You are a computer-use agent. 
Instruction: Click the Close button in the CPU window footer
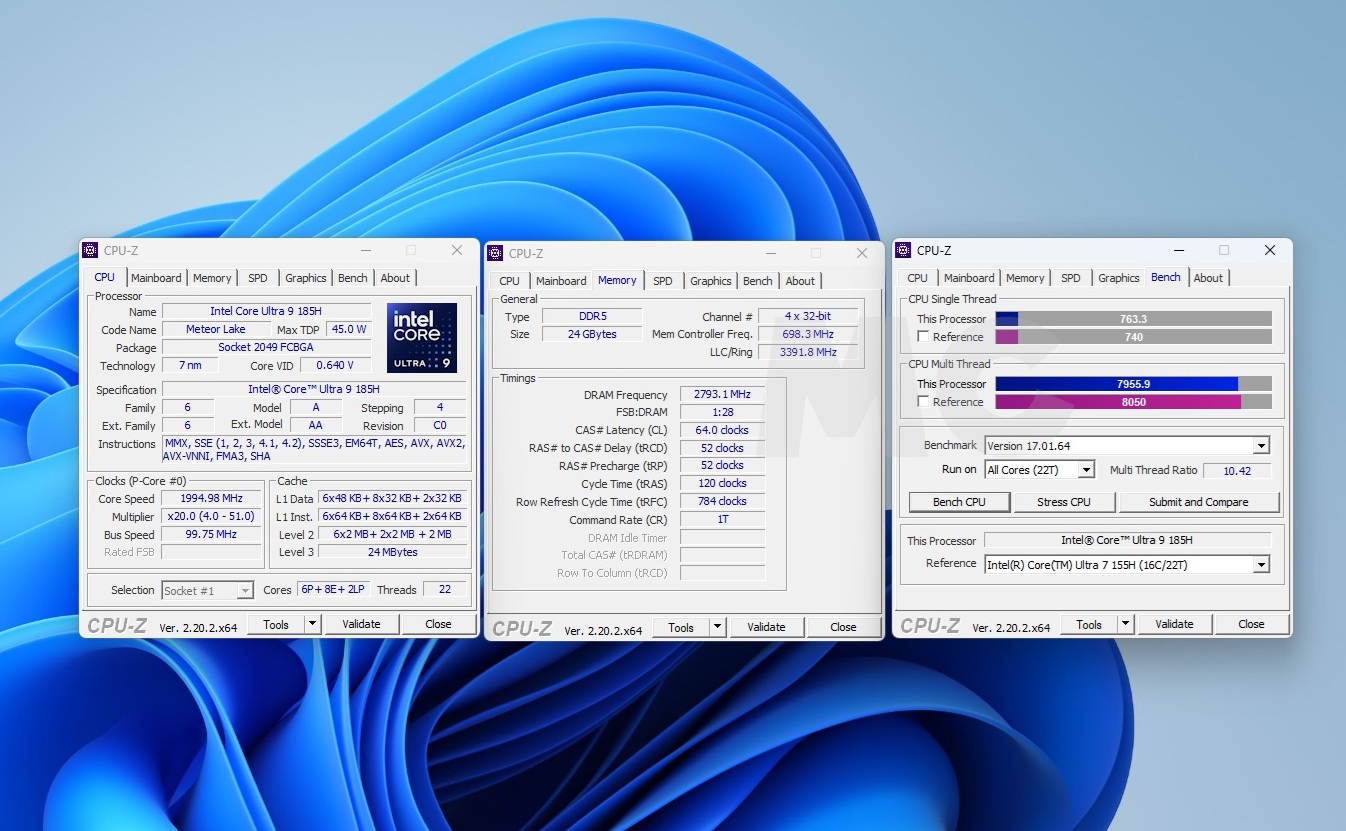[x=438, y=624]
